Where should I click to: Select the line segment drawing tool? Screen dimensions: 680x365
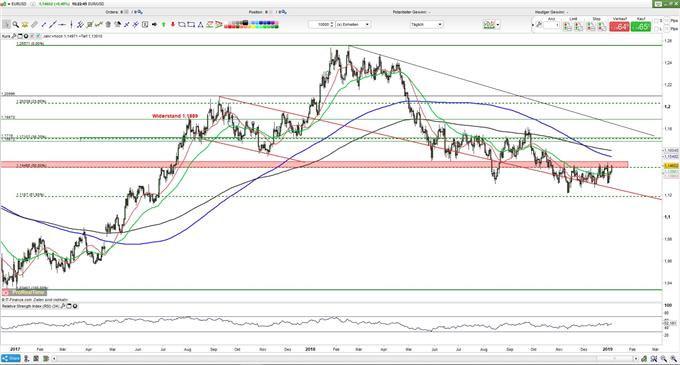coord(43,25)
